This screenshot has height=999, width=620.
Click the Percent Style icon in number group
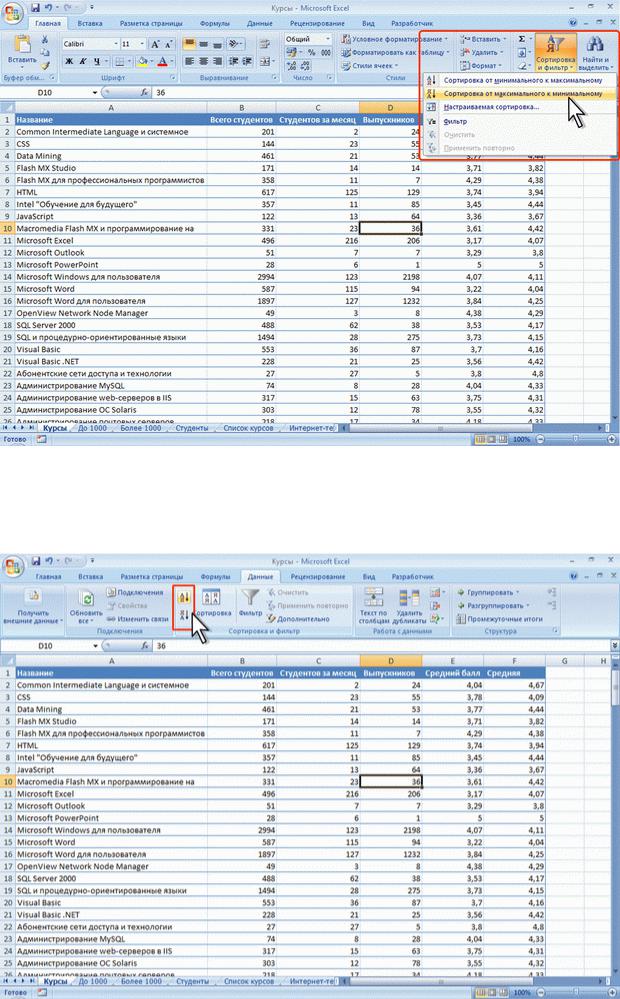point(312,52)
